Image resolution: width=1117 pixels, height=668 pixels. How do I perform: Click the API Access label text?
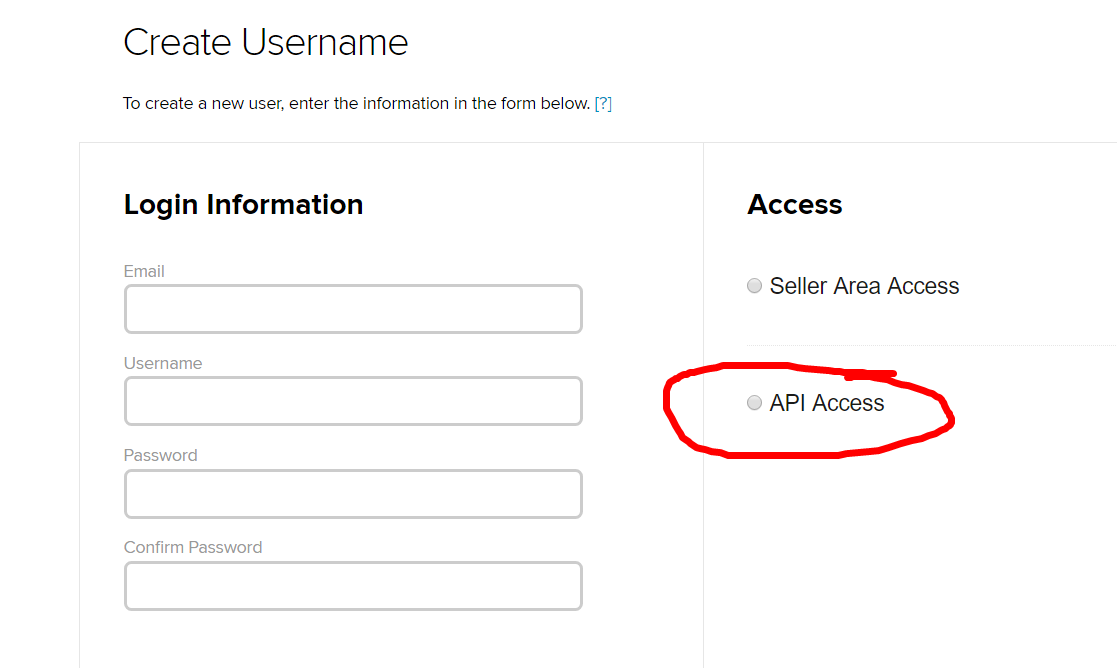[826, 403]
